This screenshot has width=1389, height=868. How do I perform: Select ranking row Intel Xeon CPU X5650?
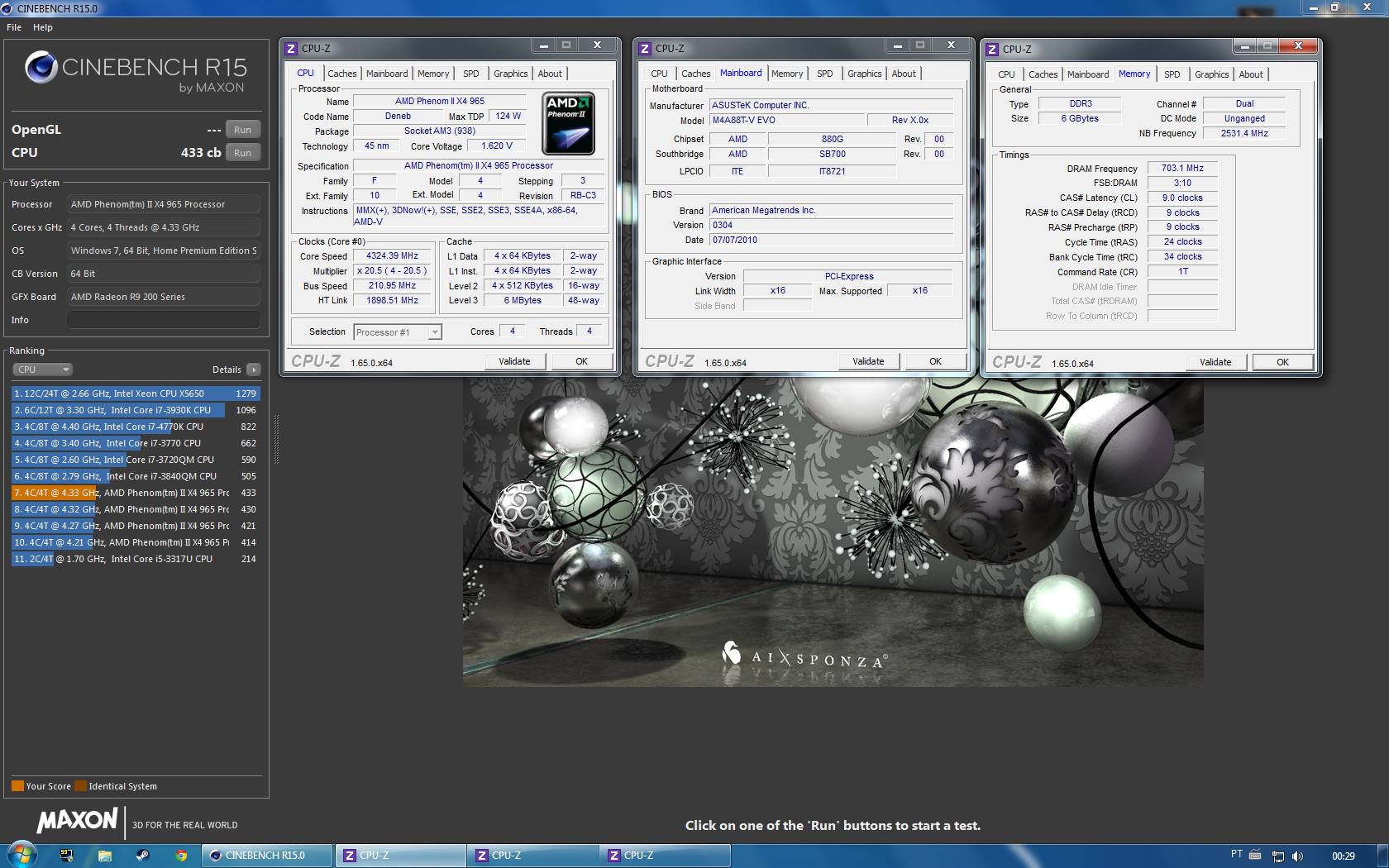[x=136, y=393]
